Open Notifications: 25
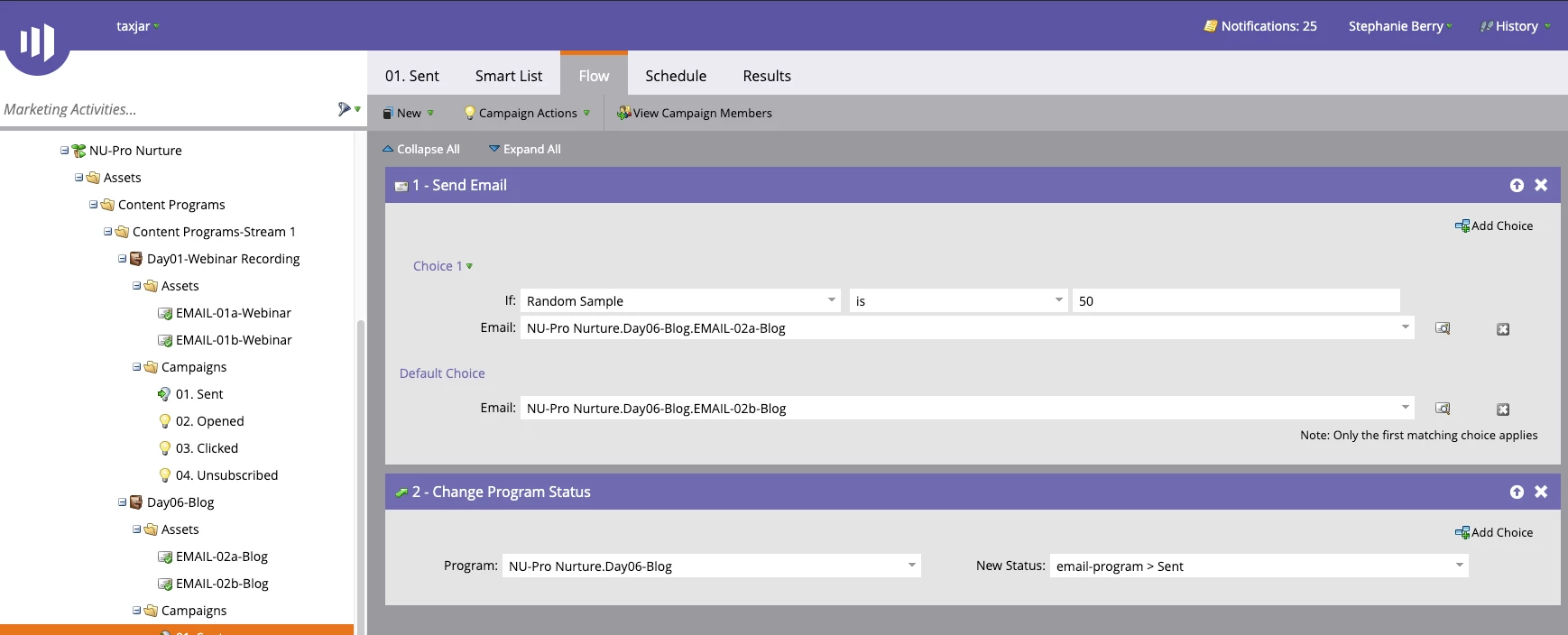Image resolution: width=1568 pixels, height=635 pixels. click(x=1260, y=26)
